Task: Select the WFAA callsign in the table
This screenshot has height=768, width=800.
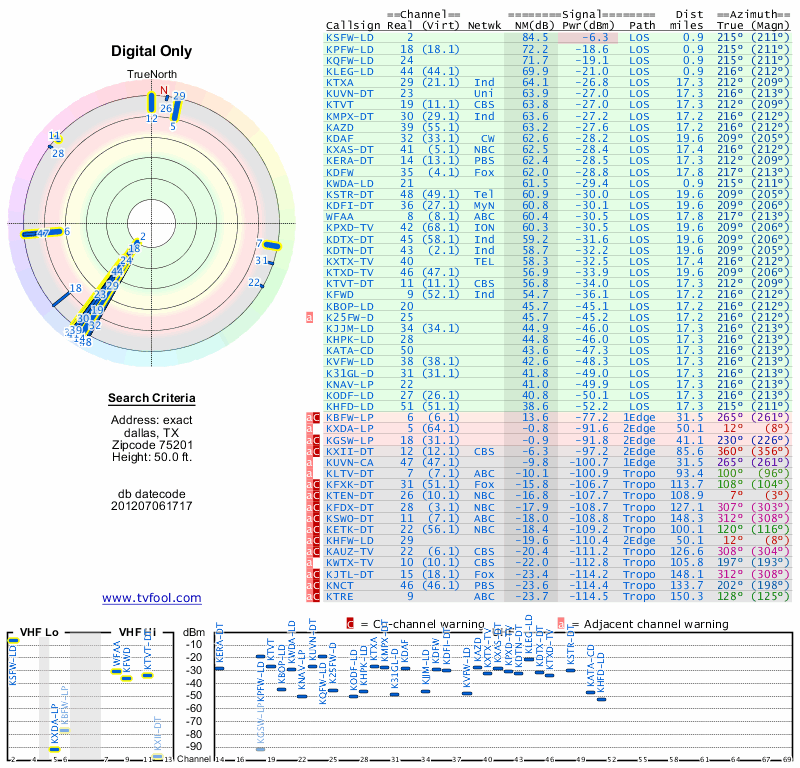Action: [x=340, y=216]
